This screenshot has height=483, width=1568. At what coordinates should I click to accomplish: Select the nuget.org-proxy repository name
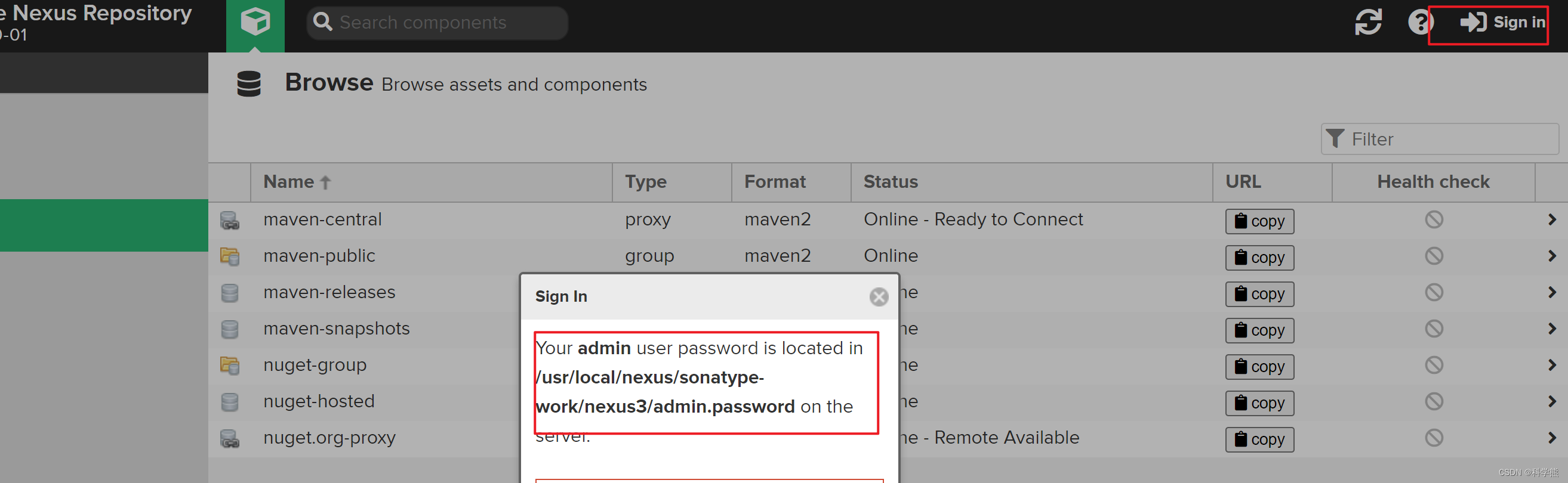329,438
